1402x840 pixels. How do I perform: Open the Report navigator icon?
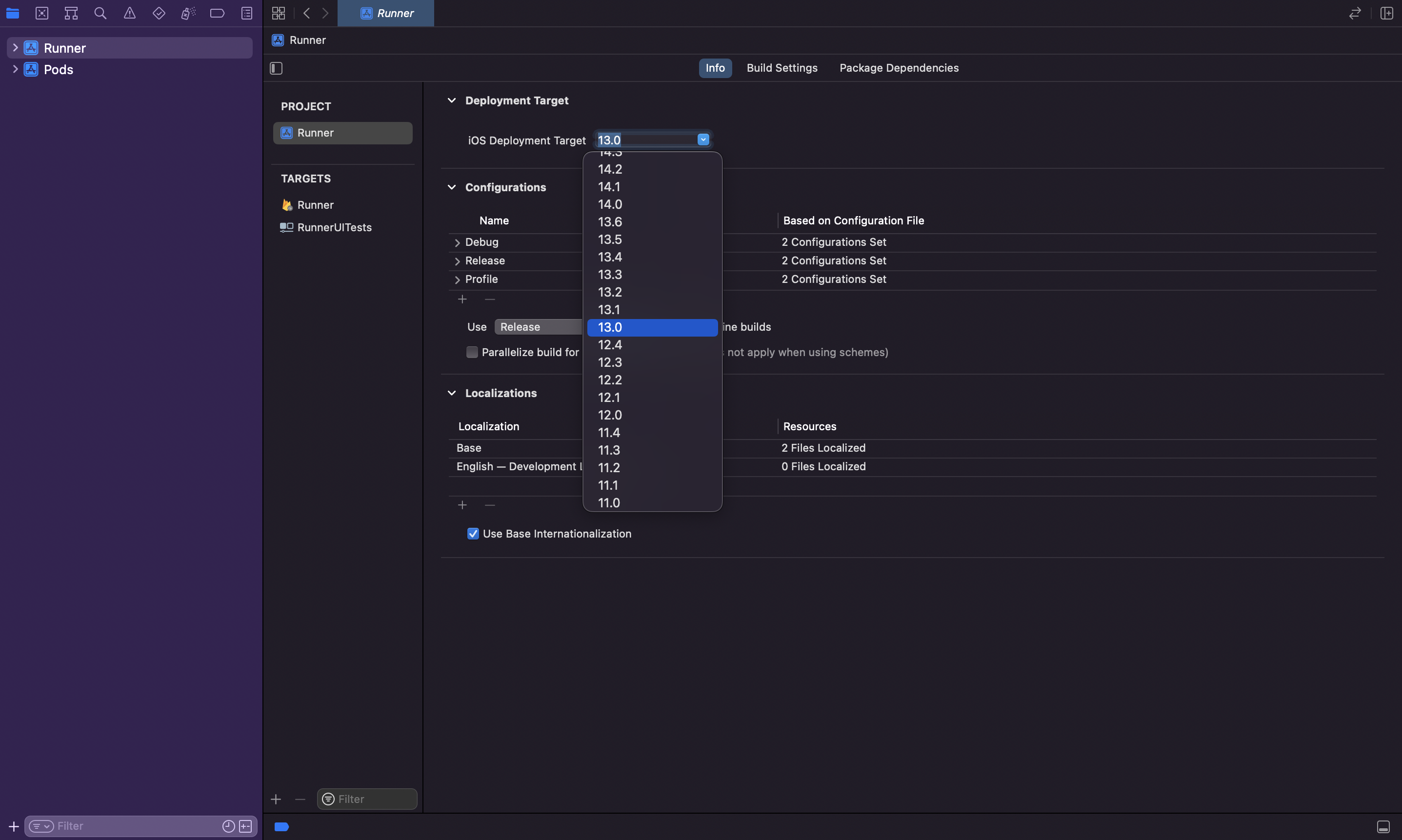click(247, 13)
